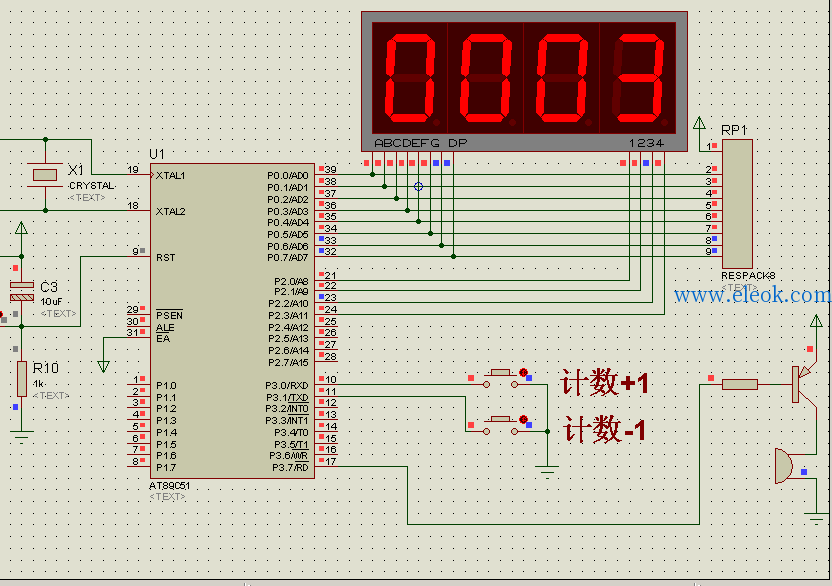
Task: Click pin number 17 beside P3.7/RD
Action: pyautogui.click(x=331, y=462)
